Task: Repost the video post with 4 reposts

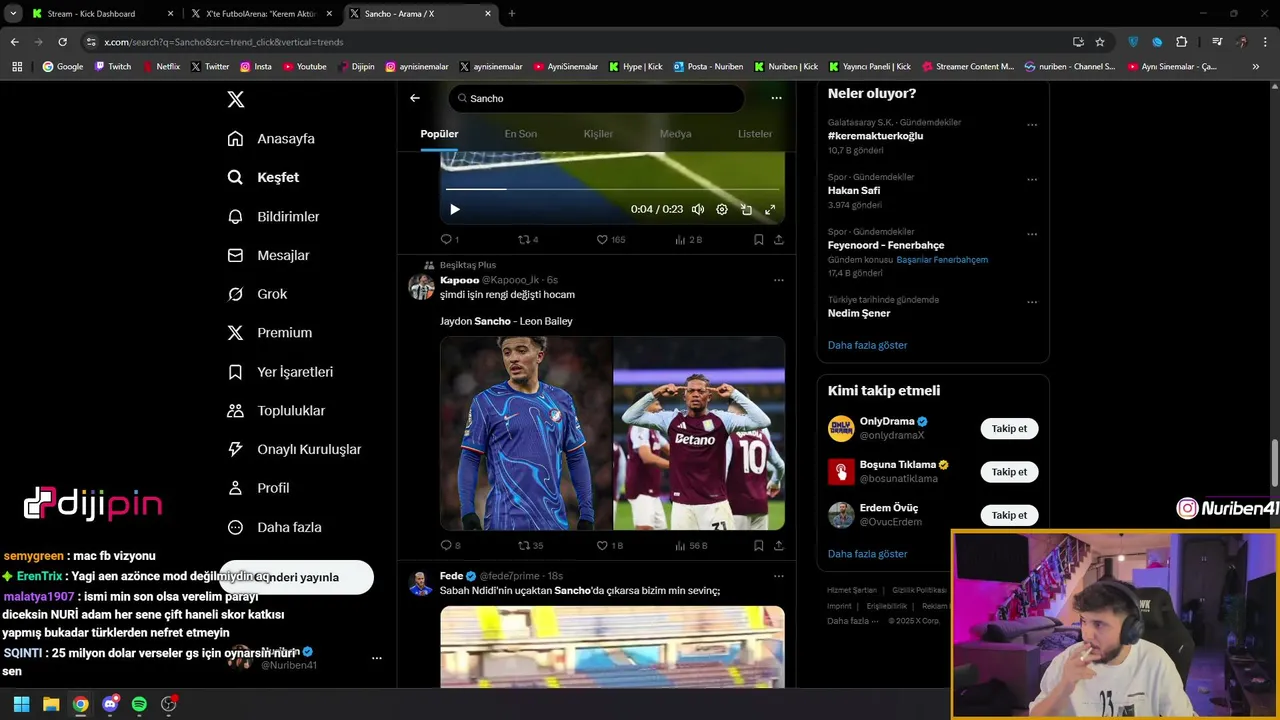Action: point(527,240)
